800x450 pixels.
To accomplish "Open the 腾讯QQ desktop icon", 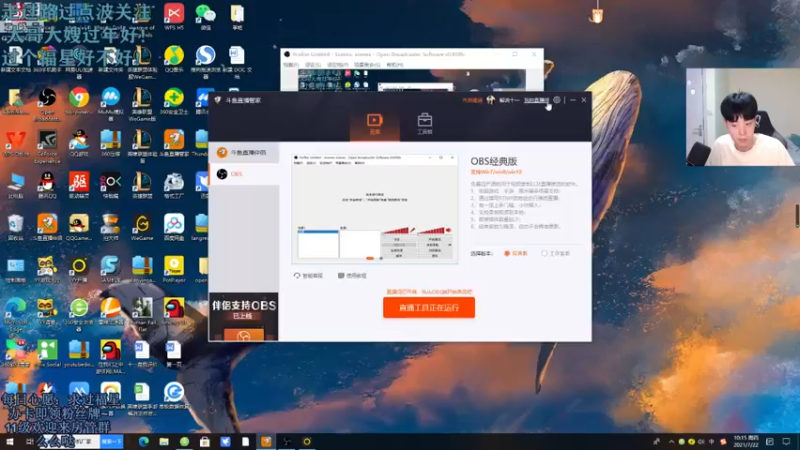I will [47, 186].
